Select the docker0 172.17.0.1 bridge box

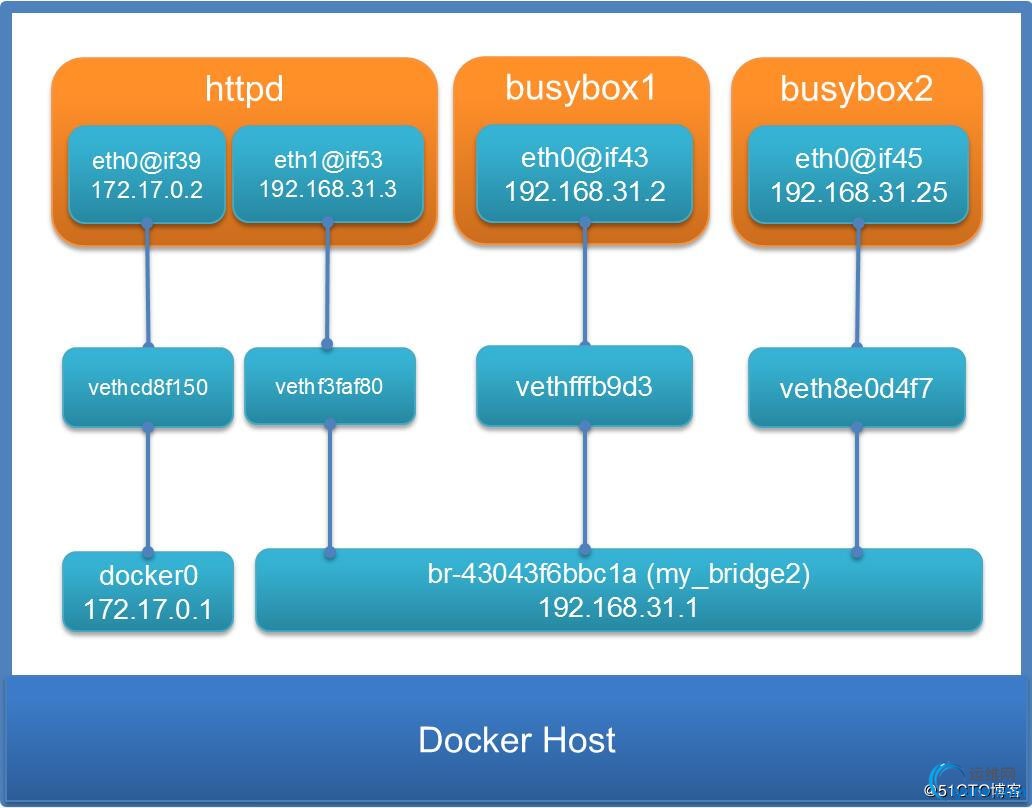point(148,592)
